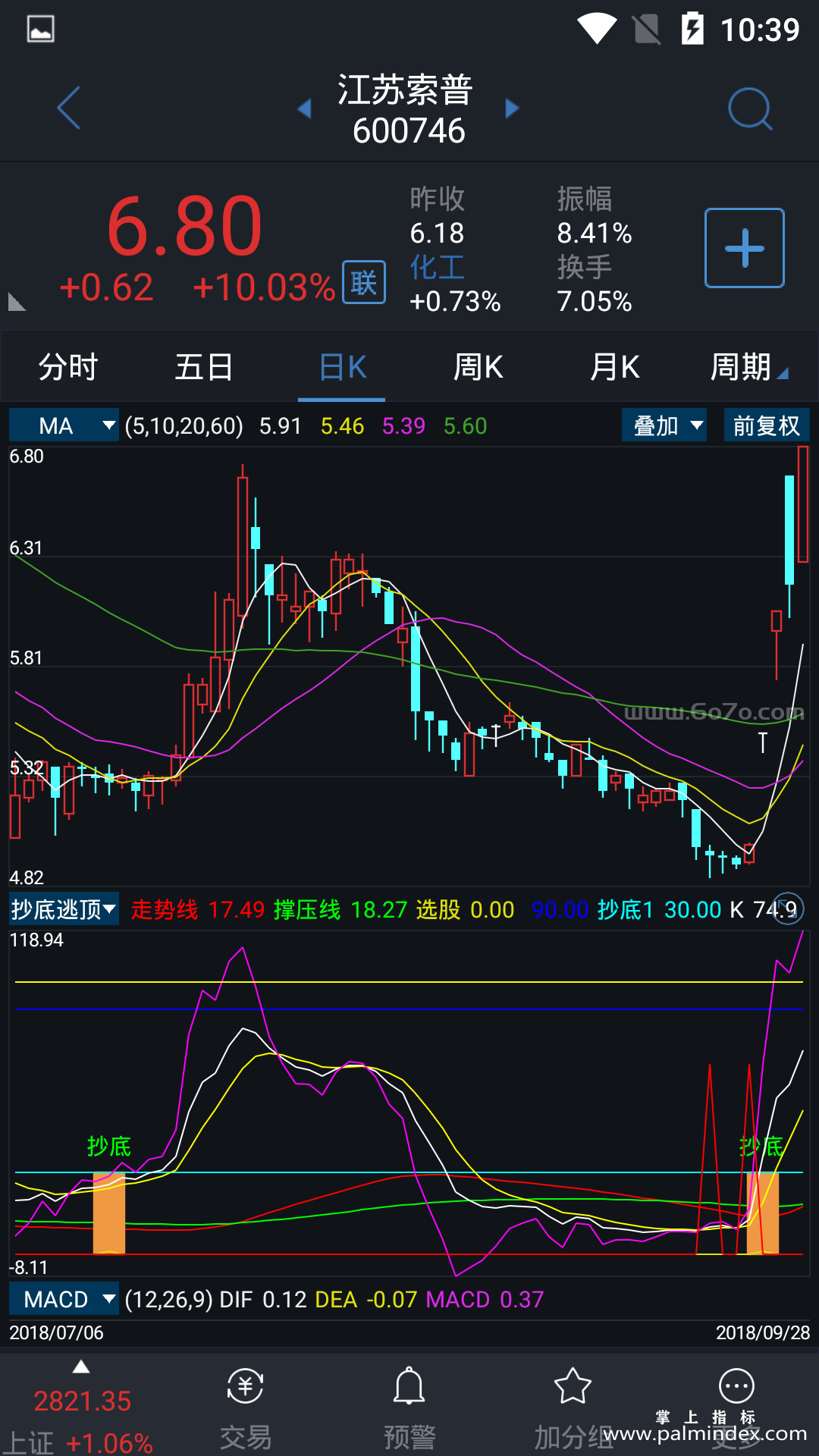This screenshot has height=1456, width=819.
Task: Tap the latest red candlestick on K chart
Action: 803,504
